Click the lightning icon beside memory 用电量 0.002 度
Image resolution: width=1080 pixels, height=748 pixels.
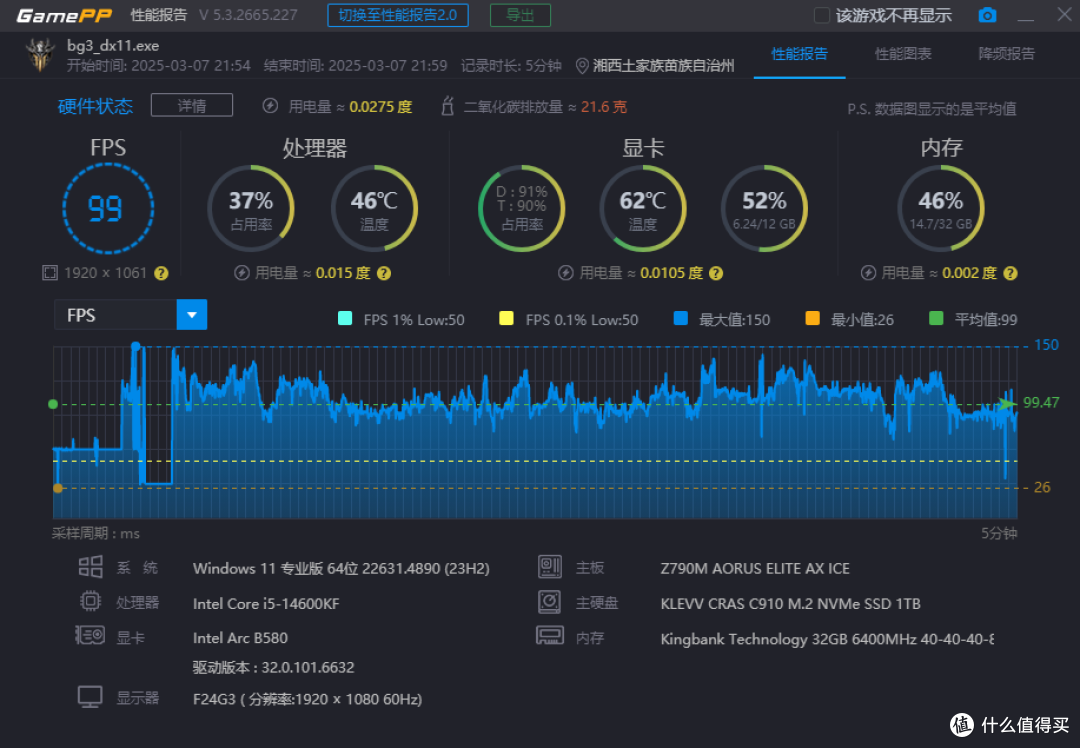(869, 273)
